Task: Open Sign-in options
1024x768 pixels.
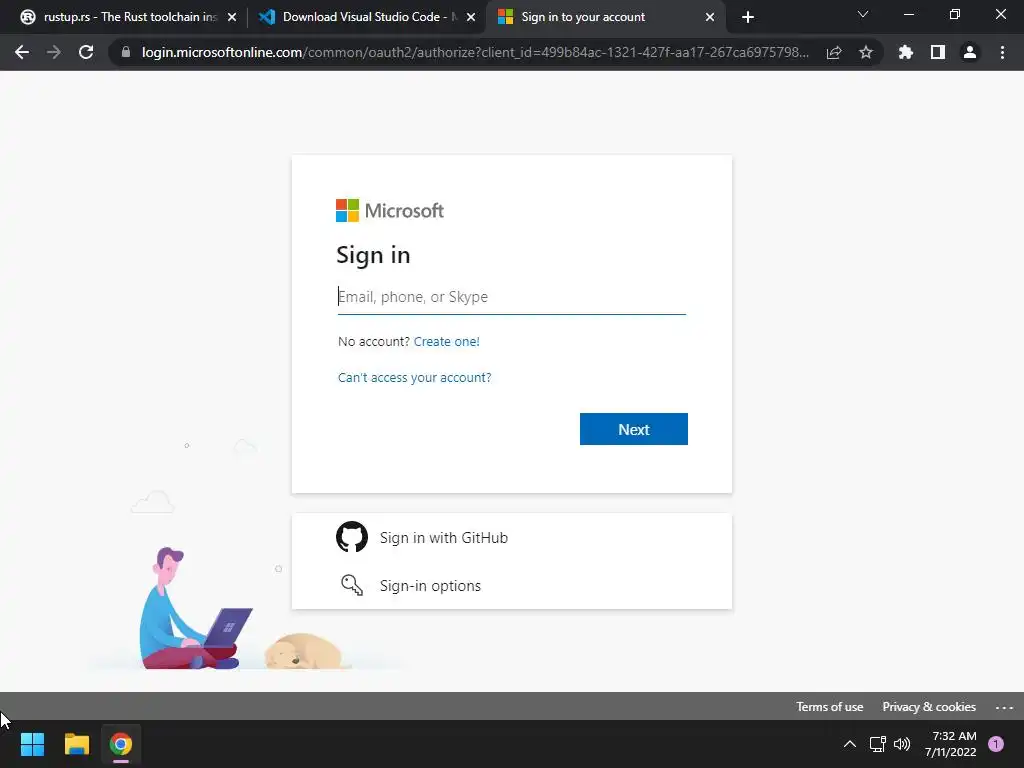Action: tap(511, 585)
